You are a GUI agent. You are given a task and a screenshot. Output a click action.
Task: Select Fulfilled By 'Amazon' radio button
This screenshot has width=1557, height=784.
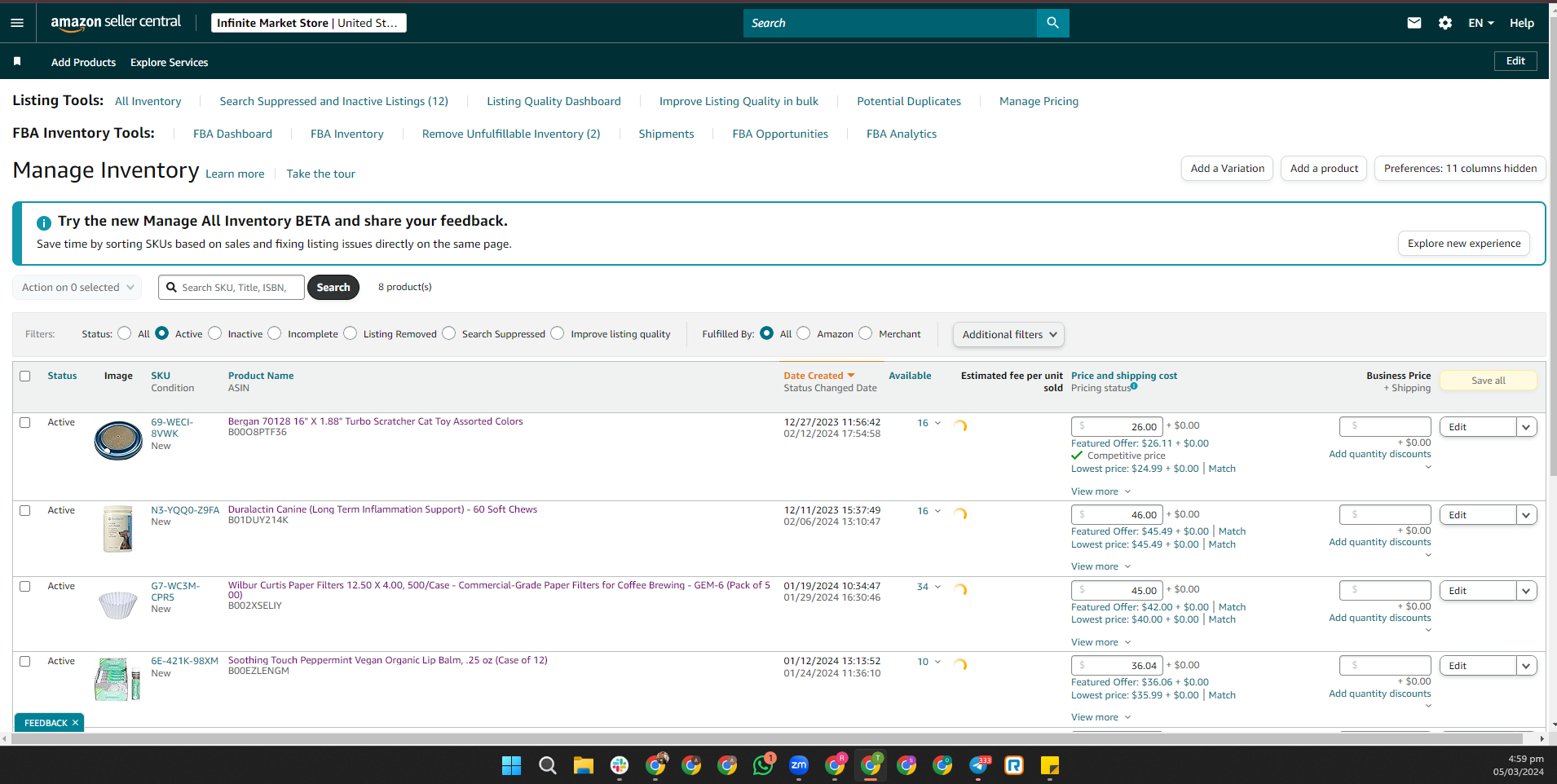(804, 333)
